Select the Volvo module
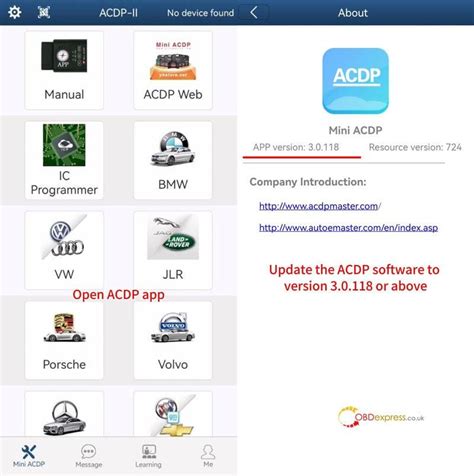The image size is (474, 476). (173, 340)
